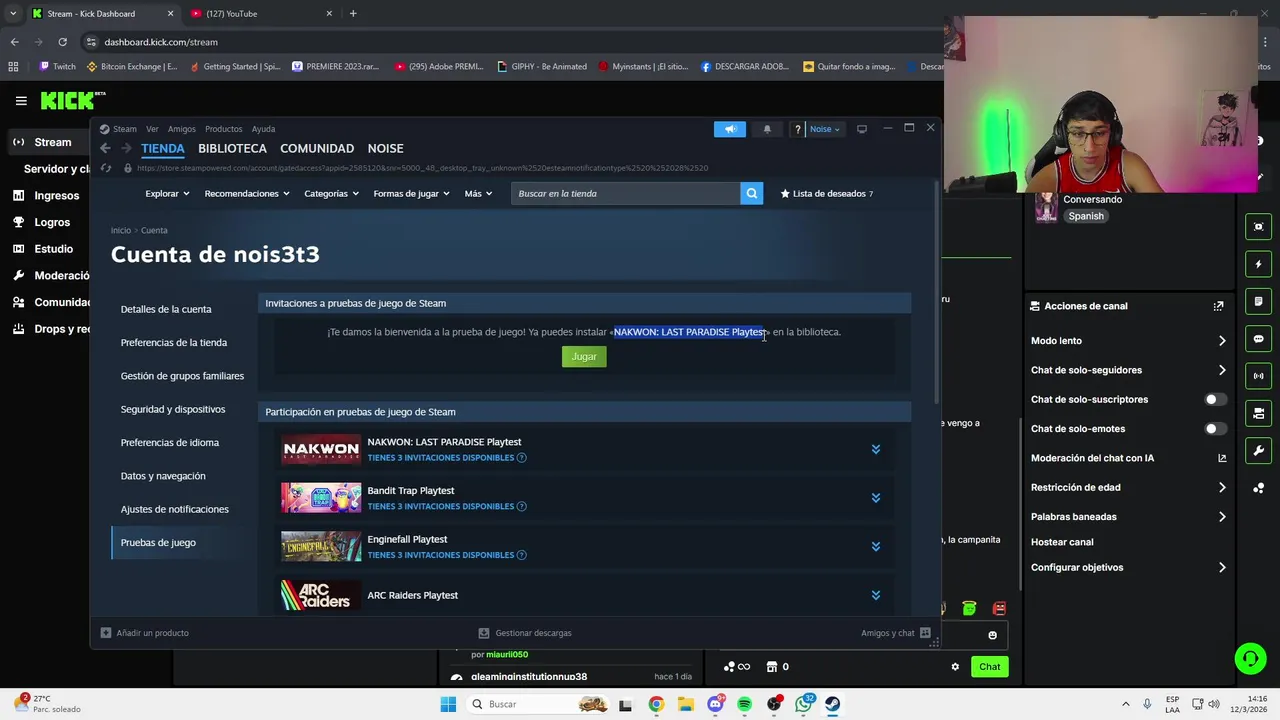The image size is (1280, 720).
Task: Open the Steam Amigos menu
Action: (182, 129)
